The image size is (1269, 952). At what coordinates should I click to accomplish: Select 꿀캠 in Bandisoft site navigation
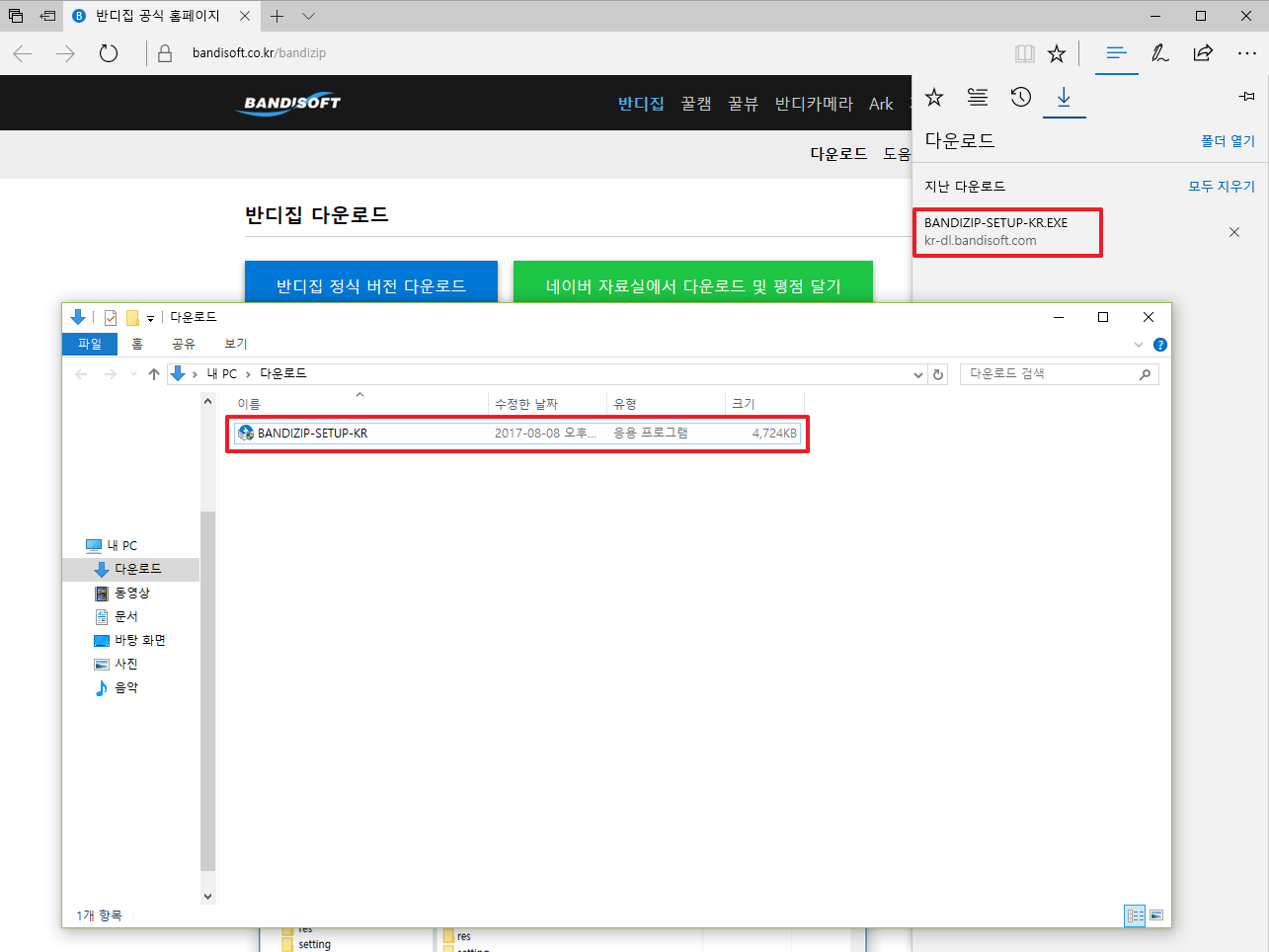pos(696,104)
